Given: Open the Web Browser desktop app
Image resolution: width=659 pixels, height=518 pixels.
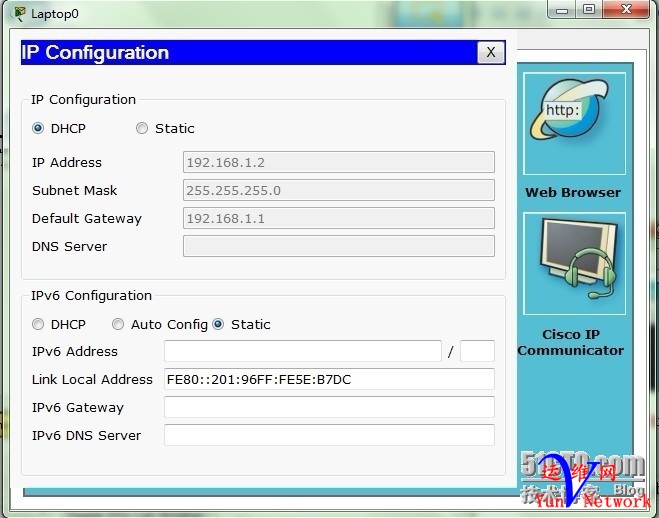Looking at the screenshot, I should pyautogui.click(x=574, y=124).
